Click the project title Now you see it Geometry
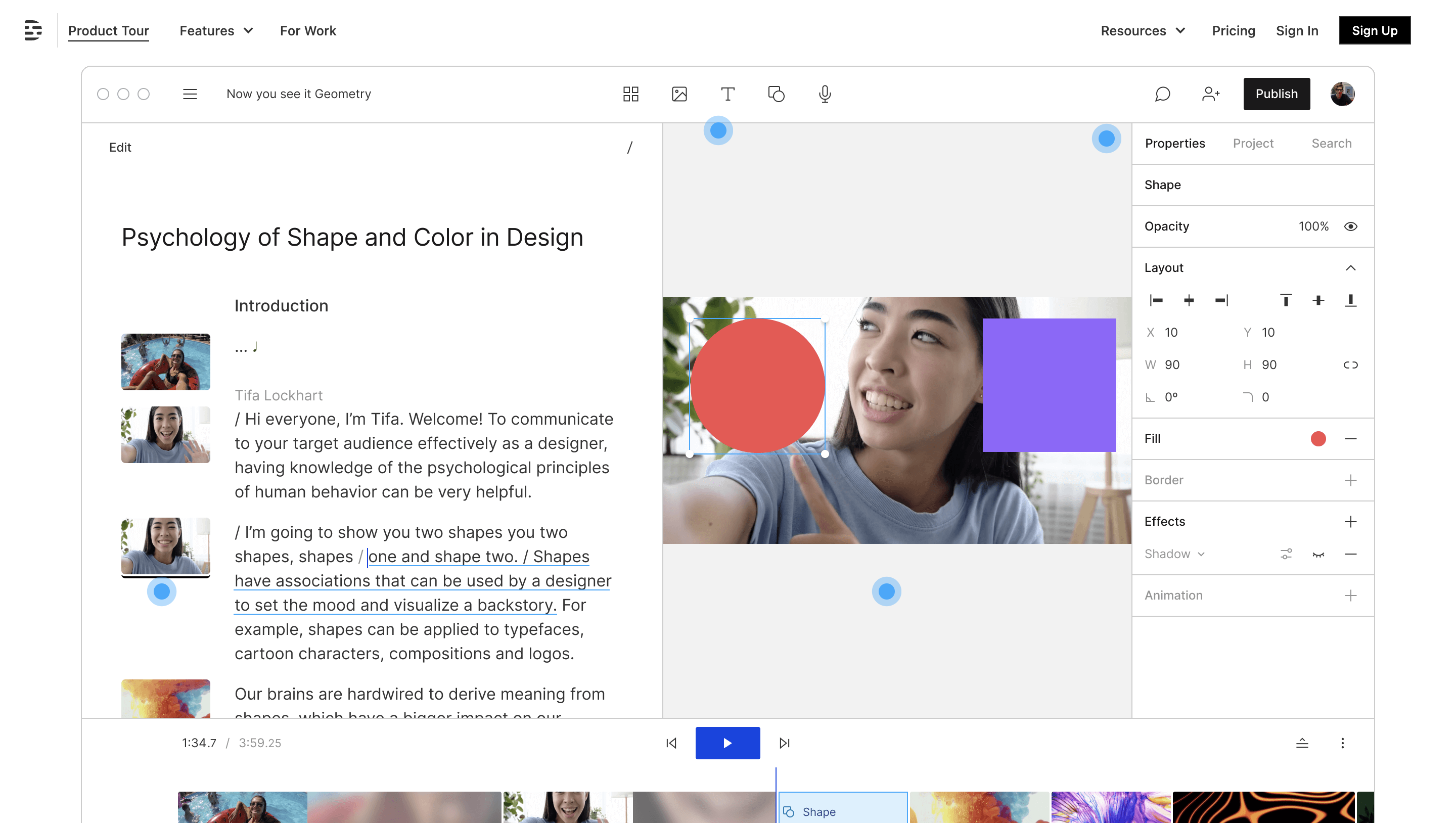The image size is (1456, 823). tap(298, 94)
